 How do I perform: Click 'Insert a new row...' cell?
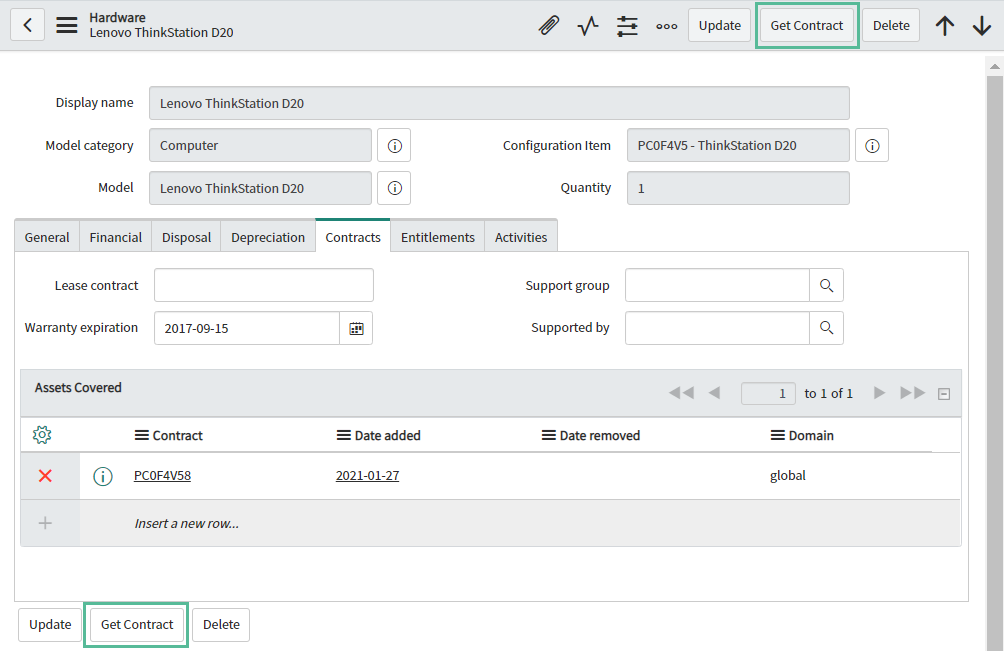click(186, 524)
